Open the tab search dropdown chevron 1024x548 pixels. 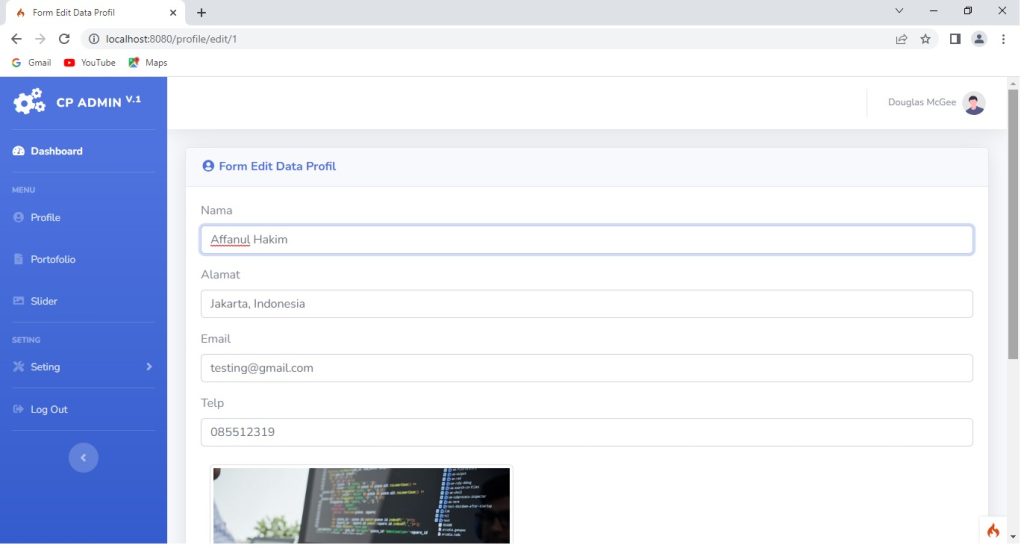(899, 11)
